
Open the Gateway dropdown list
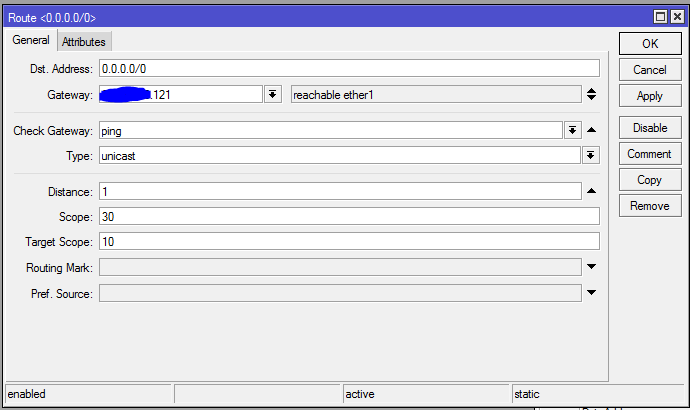[272, 95]
